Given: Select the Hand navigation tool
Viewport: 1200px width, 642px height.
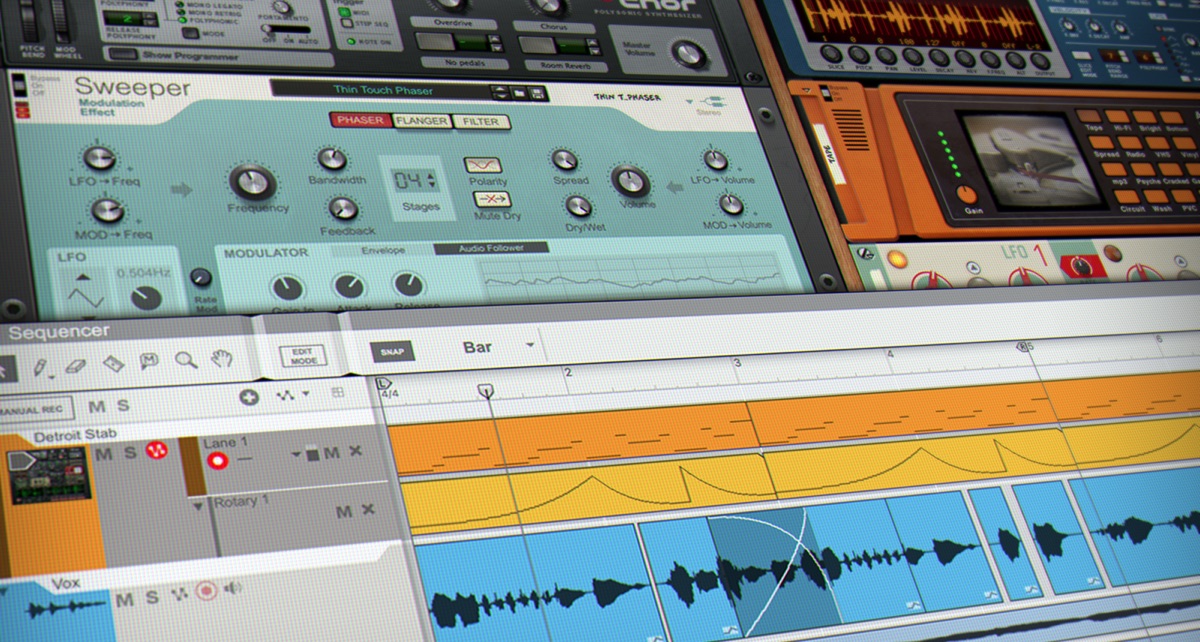Looking at the screenshot, I should (221, 358).
